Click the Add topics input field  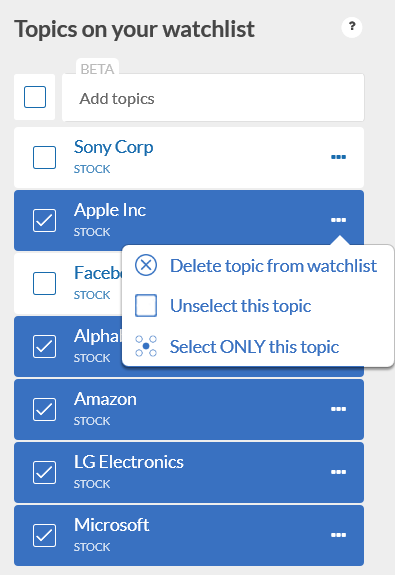click(213, 98)
